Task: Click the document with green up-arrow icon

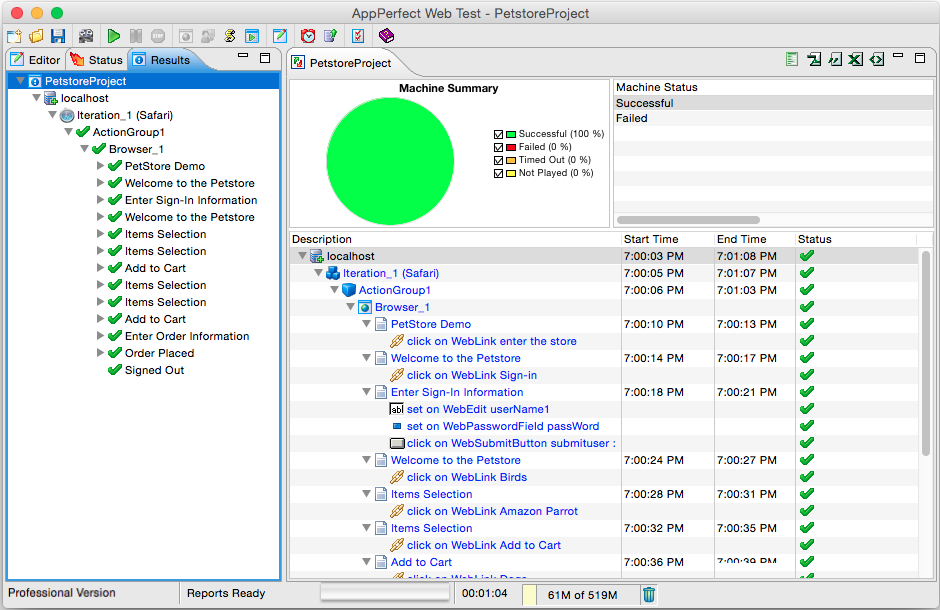Action: [x=330, y=36]
